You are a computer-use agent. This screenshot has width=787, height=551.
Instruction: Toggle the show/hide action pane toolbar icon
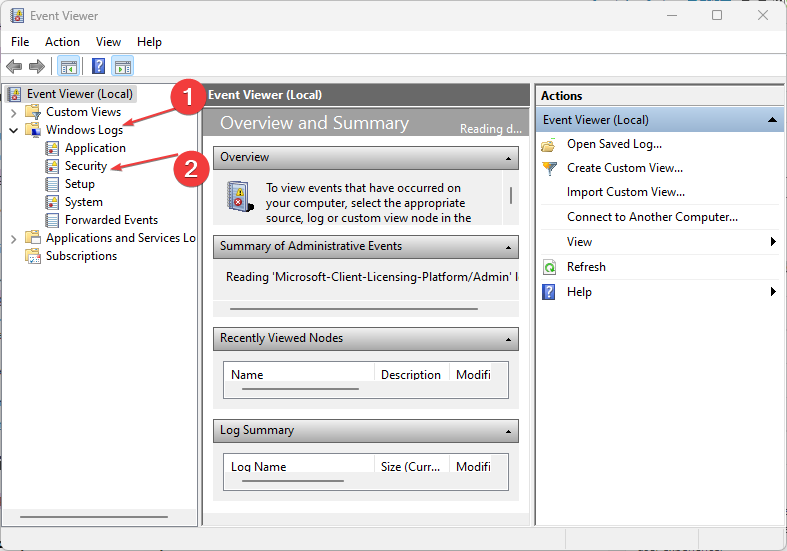tap(122, 66)
